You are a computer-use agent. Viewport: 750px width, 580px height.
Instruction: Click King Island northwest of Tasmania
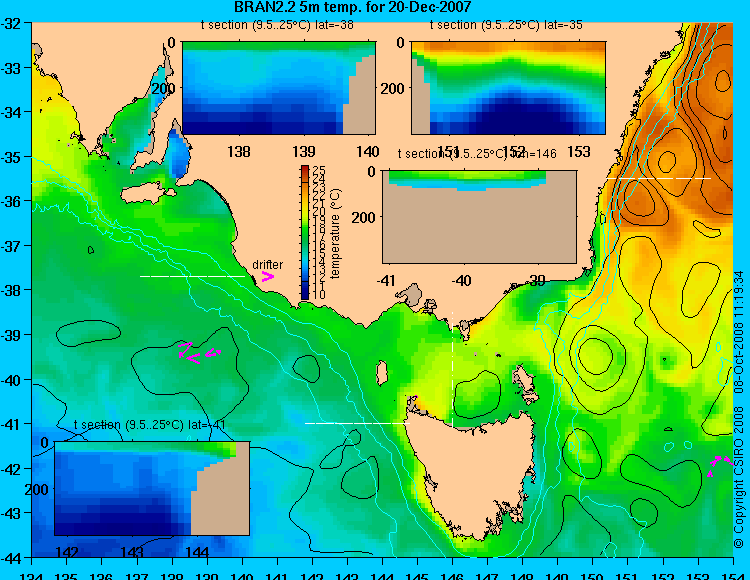(382, 373)
